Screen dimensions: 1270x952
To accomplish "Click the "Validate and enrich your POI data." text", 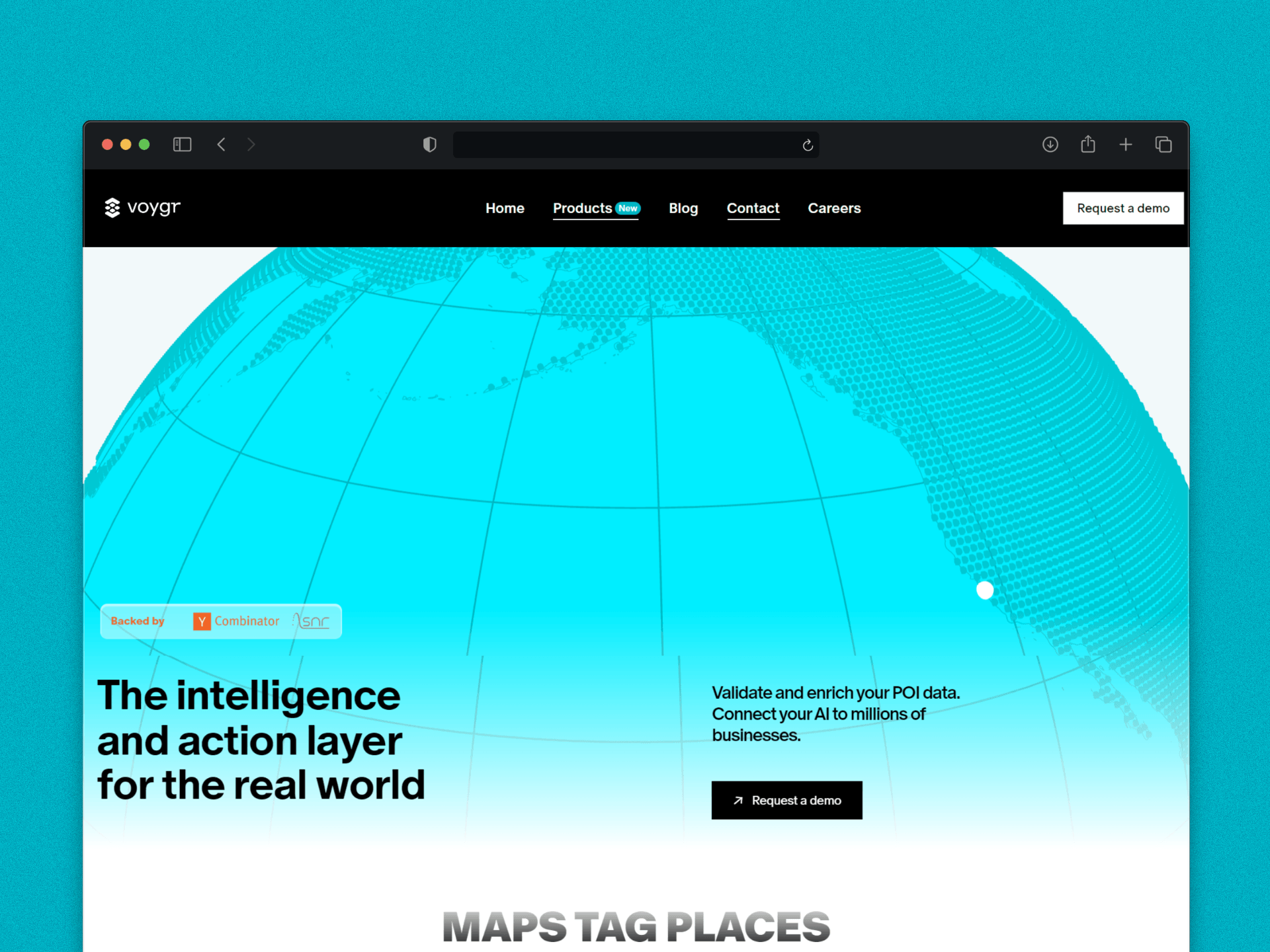I will (x=836, y=692).
